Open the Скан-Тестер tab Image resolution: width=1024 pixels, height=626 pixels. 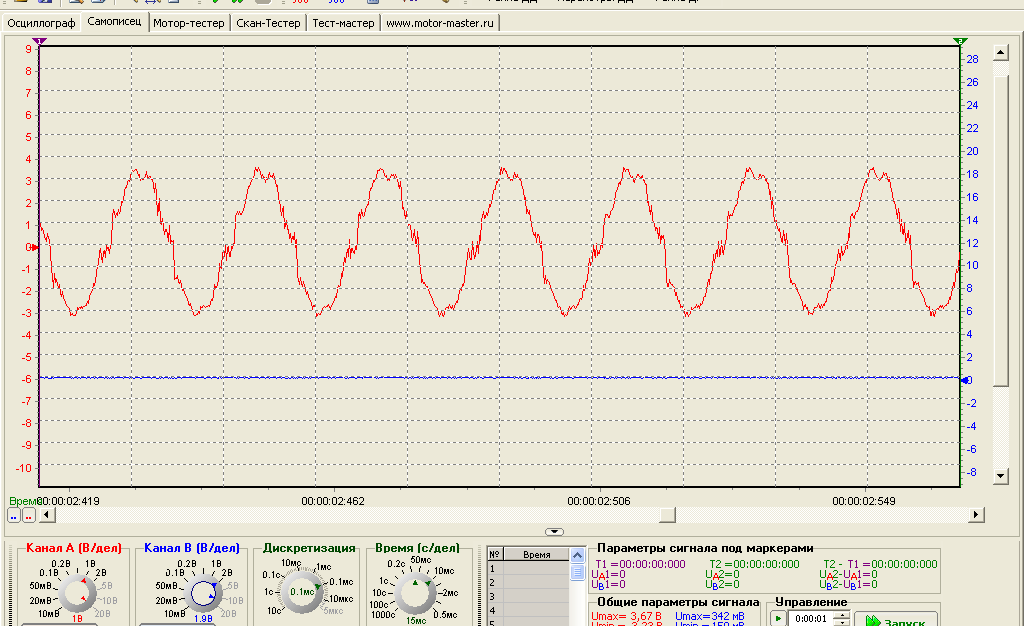coord(268,23)
